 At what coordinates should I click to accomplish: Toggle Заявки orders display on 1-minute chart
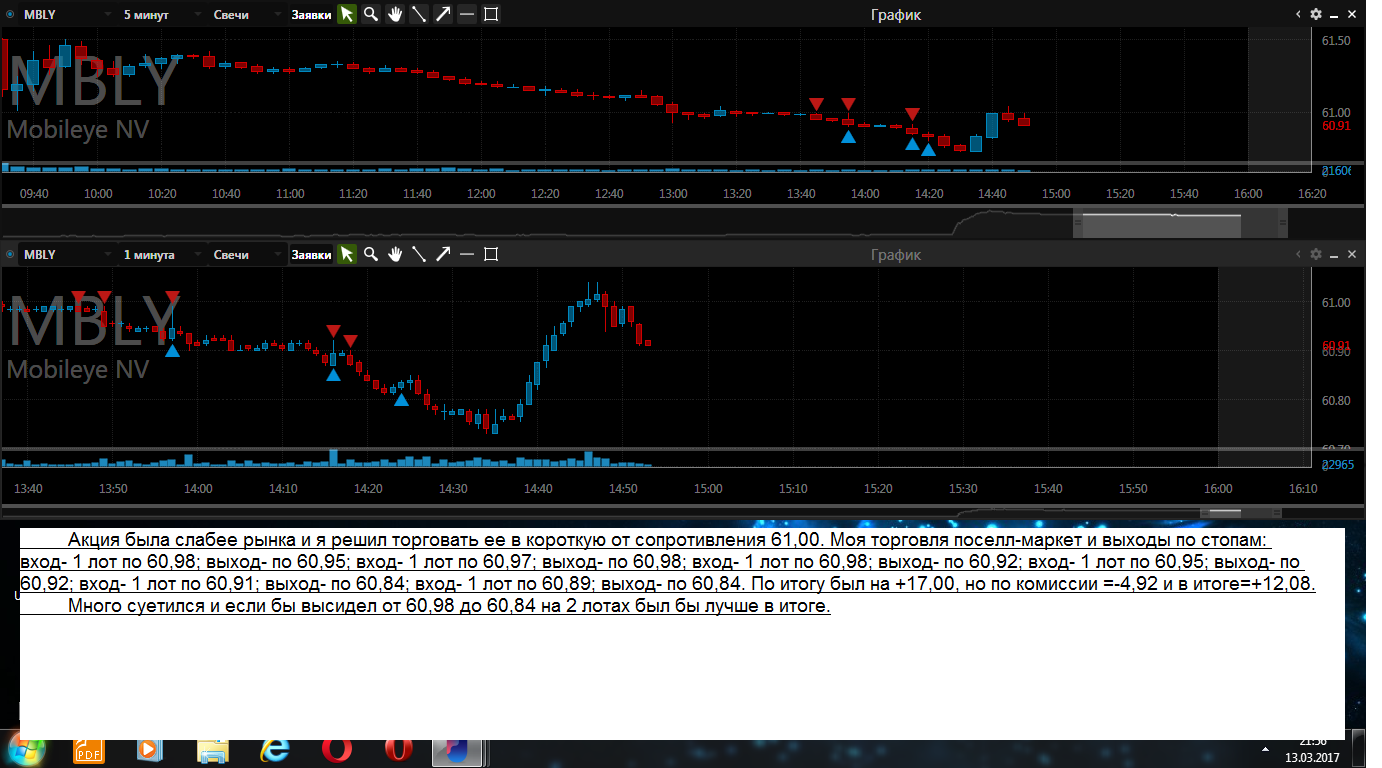point(311,254)
